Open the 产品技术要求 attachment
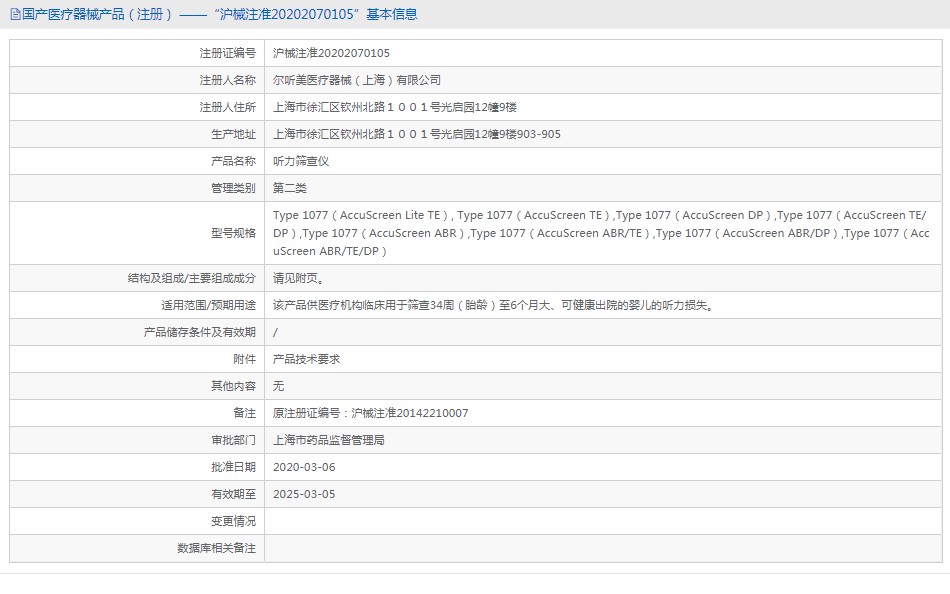 [x=307, y=359]
